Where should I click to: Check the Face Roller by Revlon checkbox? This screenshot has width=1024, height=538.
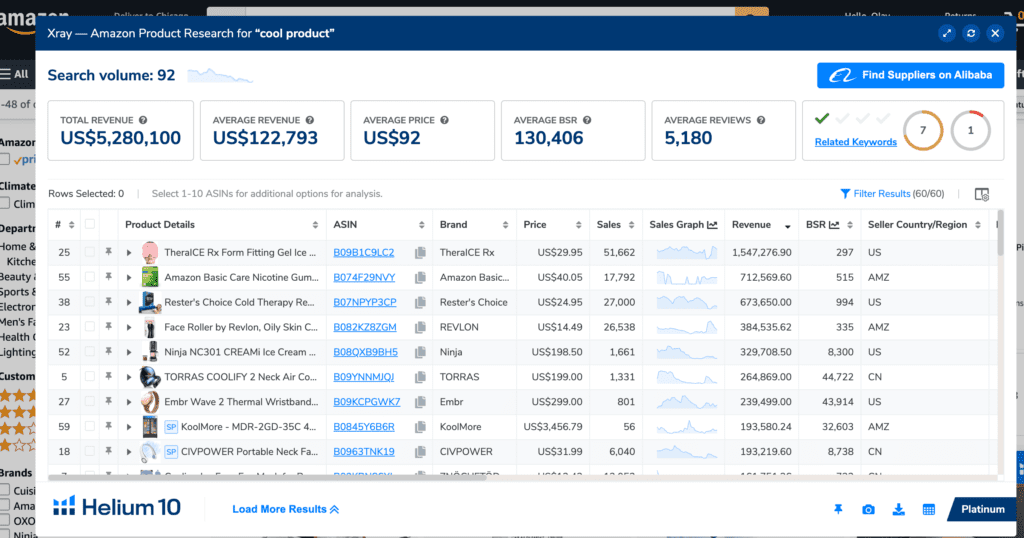(89, 326)
